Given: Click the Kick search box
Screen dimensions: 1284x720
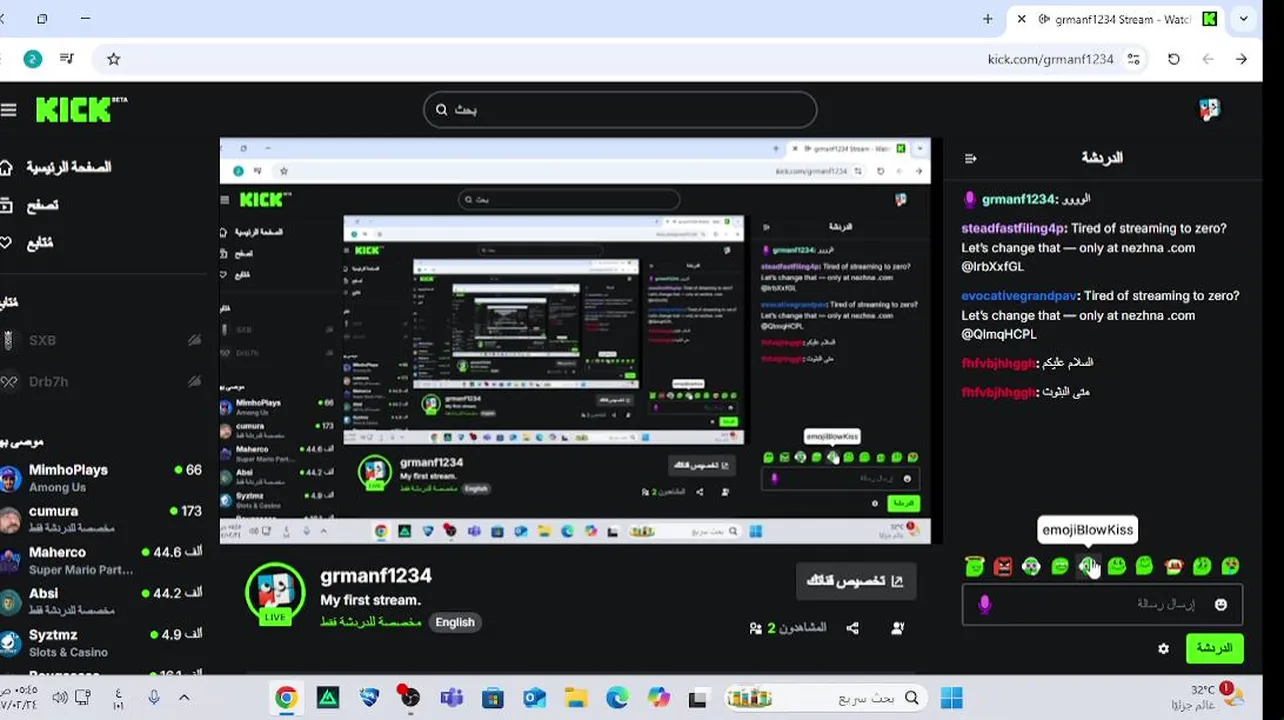Looking at the screenshot, I should [620, 110].
